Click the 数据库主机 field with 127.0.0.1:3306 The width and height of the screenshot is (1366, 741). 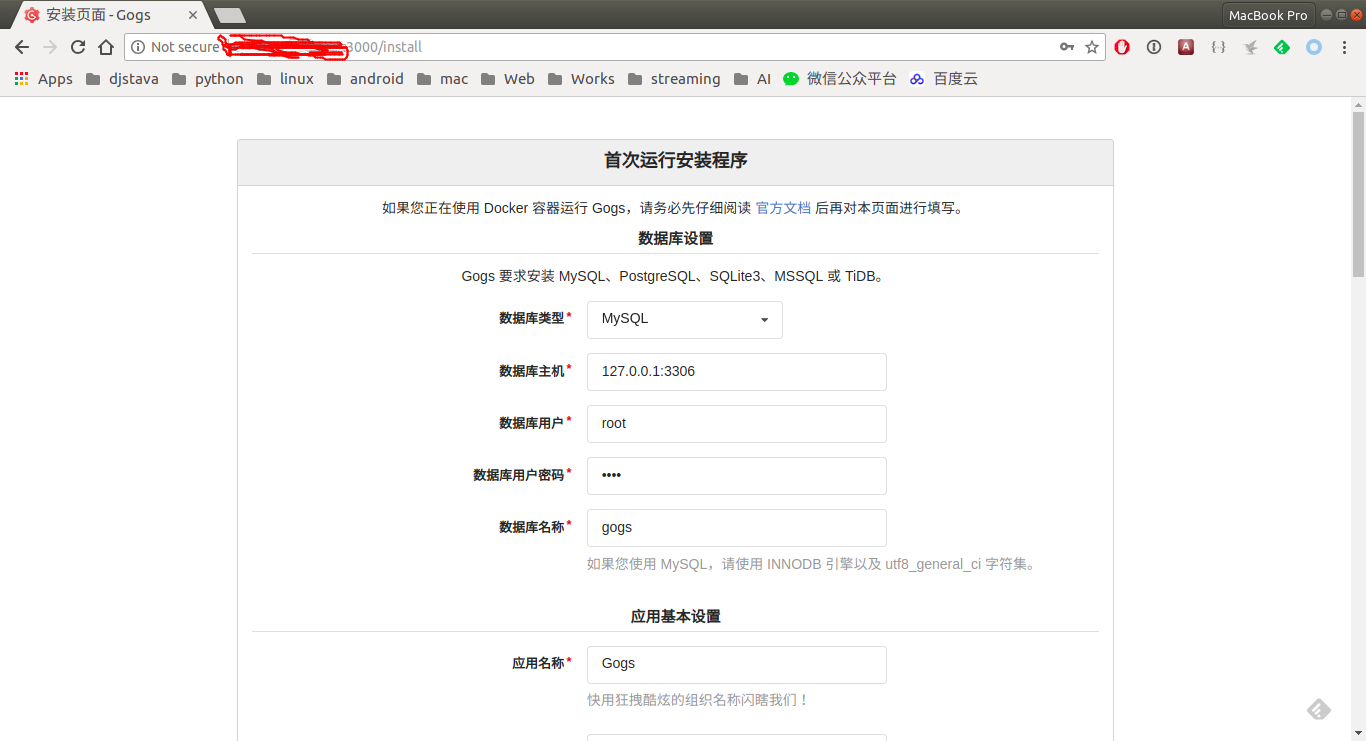(x=737, y=372)
